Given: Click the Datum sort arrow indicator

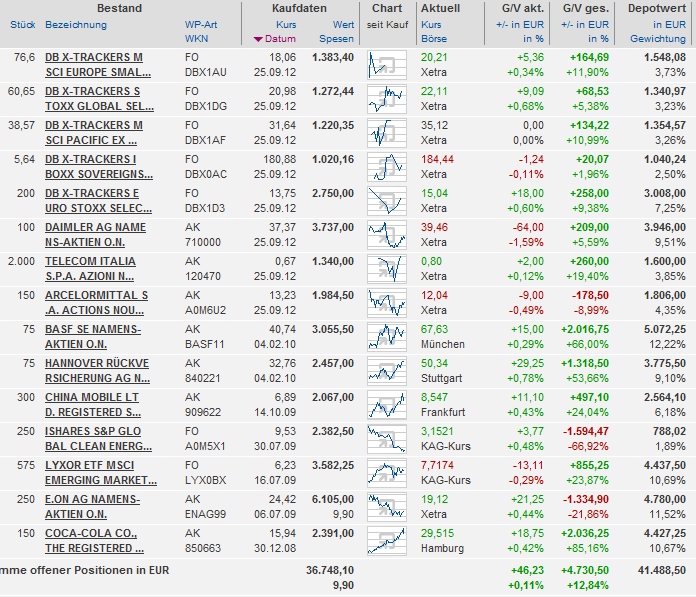Looking at the screenshot, I should (x=258, y=40).
